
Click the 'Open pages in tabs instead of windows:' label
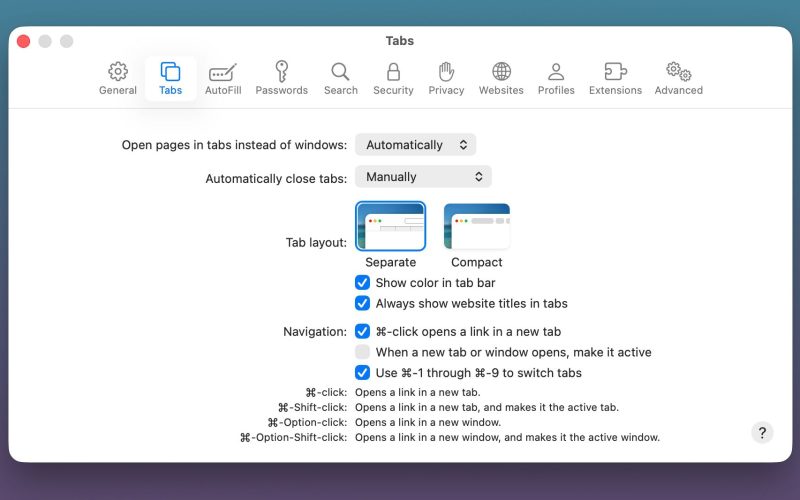[234, 145]
